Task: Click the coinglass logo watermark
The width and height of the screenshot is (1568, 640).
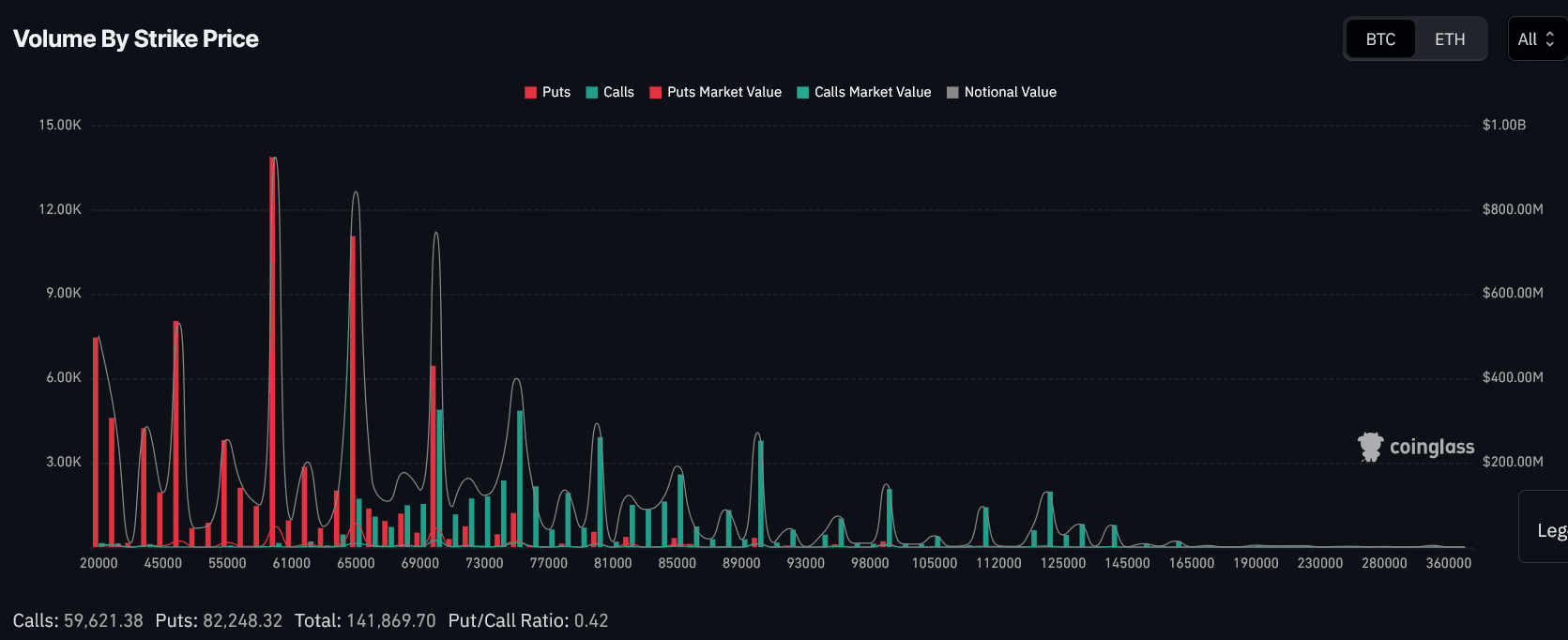Action: point(1415,447)
